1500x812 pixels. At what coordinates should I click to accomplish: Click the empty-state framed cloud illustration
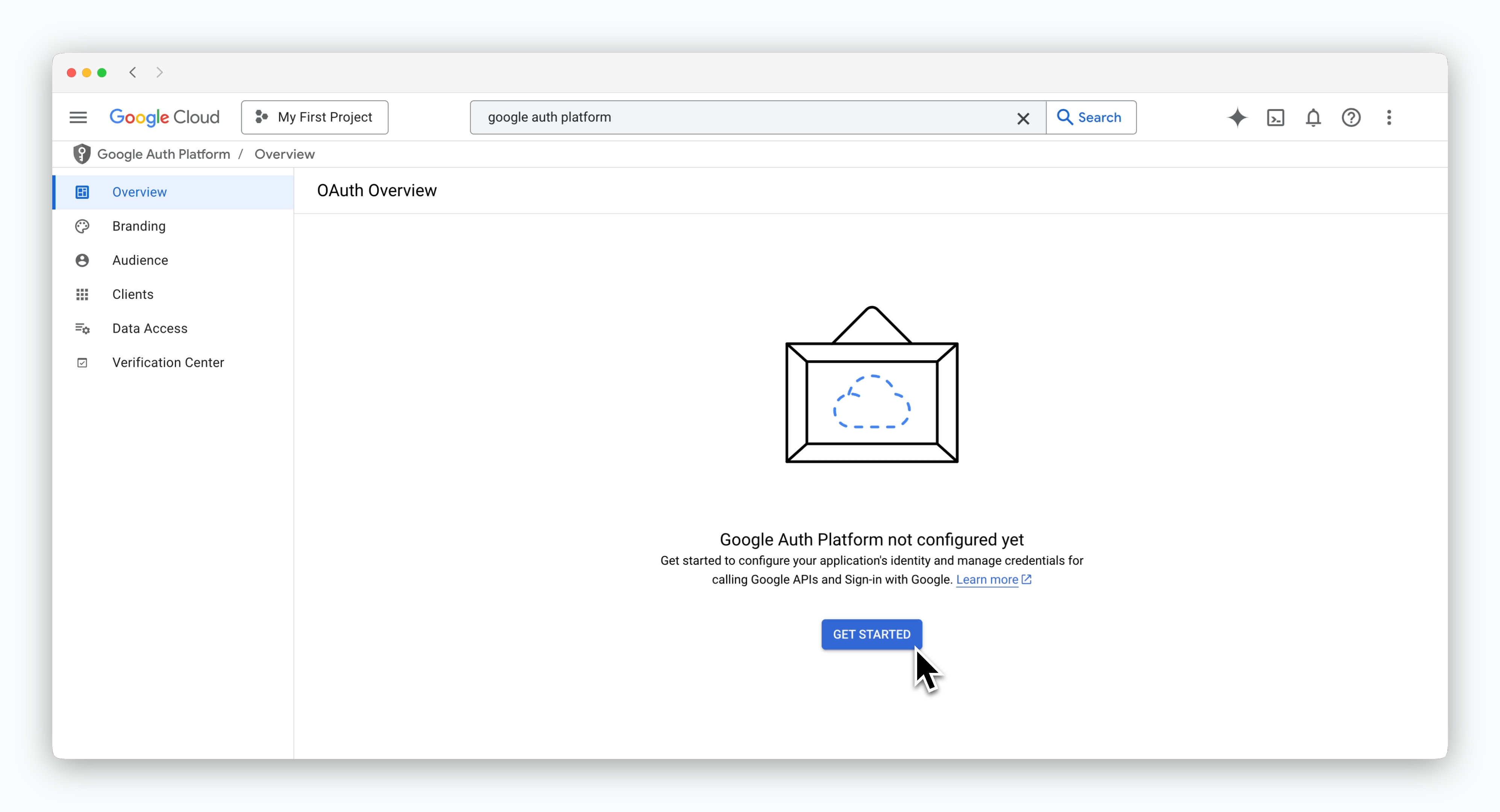(x=871, y=384)
